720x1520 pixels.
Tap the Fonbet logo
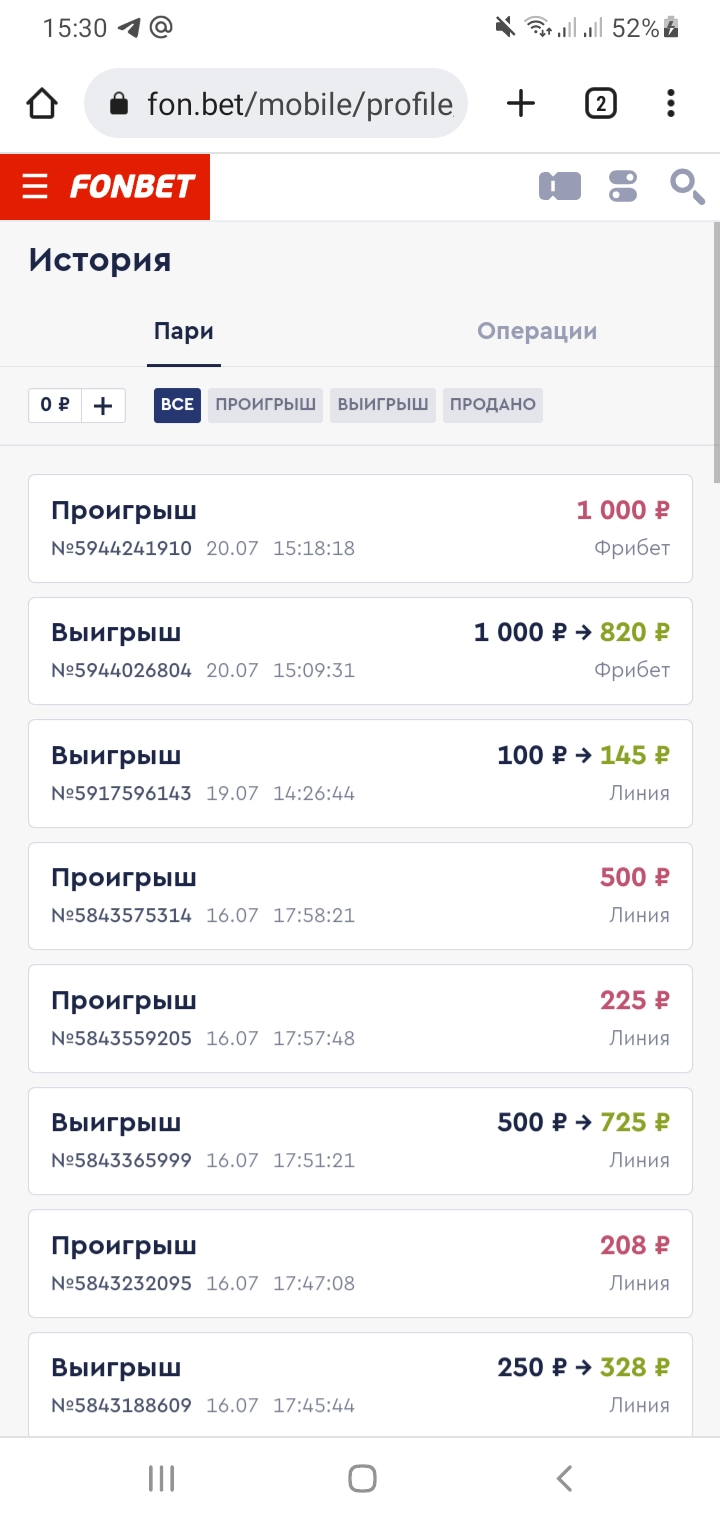(132, 186)
